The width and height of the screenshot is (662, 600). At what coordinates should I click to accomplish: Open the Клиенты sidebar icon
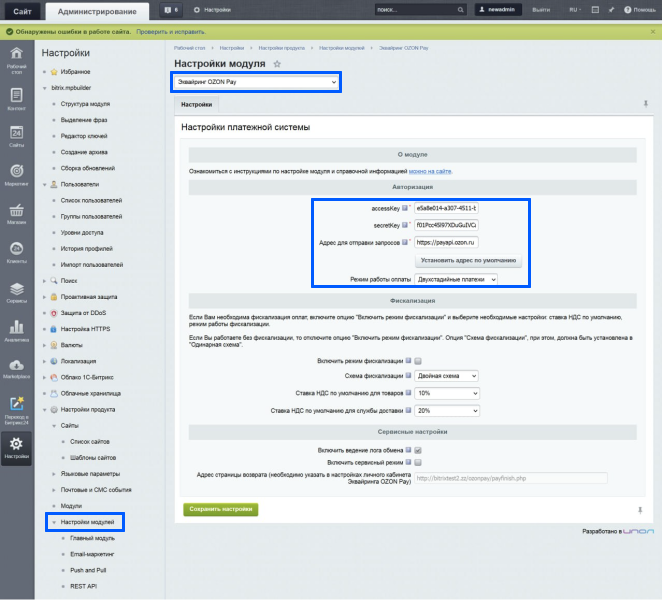pyautogui.click(x=16, y=252)
